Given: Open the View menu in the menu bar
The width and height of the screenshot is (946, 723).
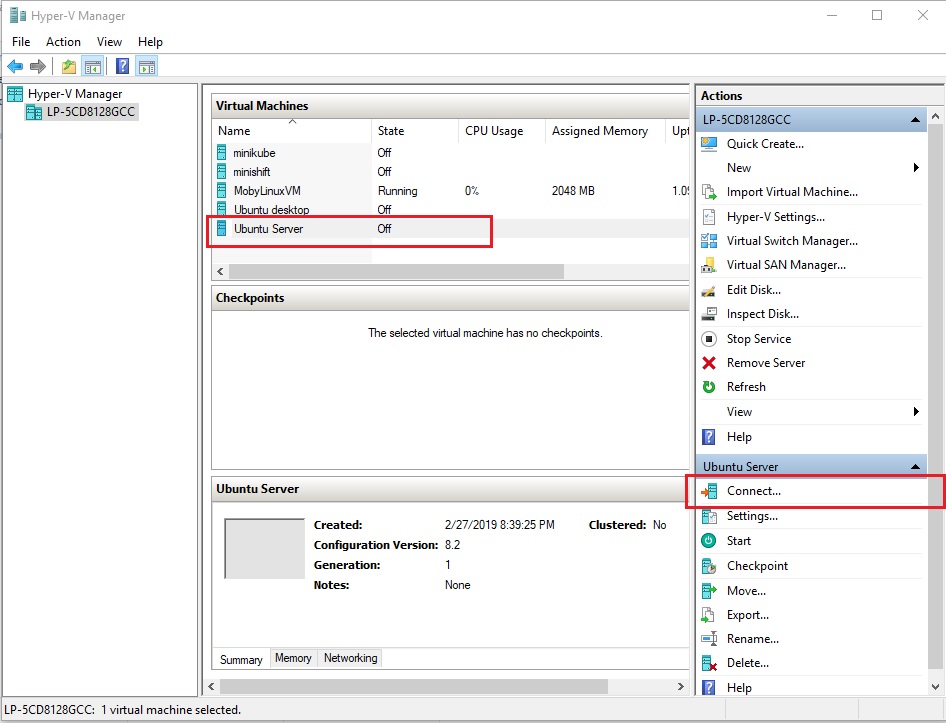Looking at the screenshot, I should 109,42.
